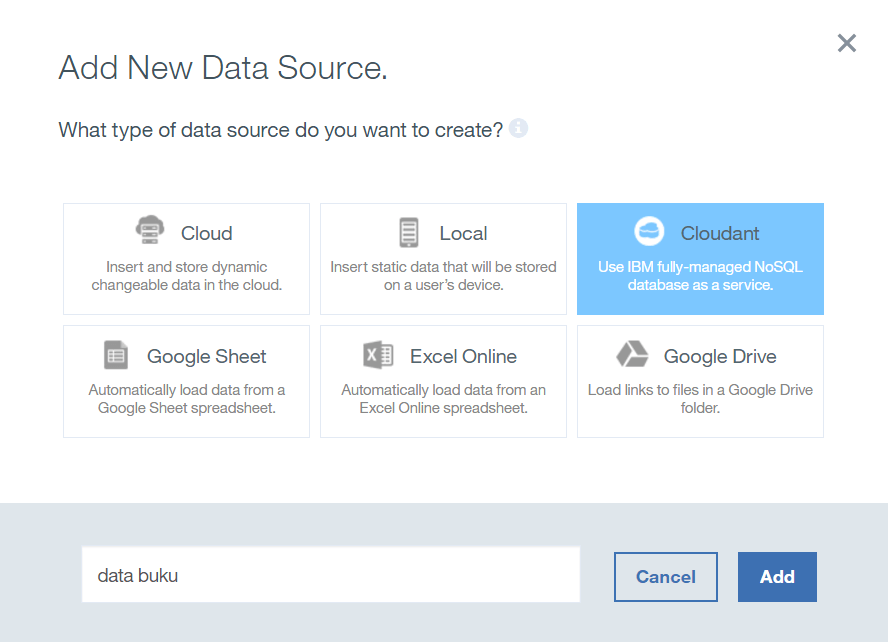Image resolution: width=888 pixels, height=642 pixels.
Task: Select the Cloud data source title
Action: click(x=206, y=233)
